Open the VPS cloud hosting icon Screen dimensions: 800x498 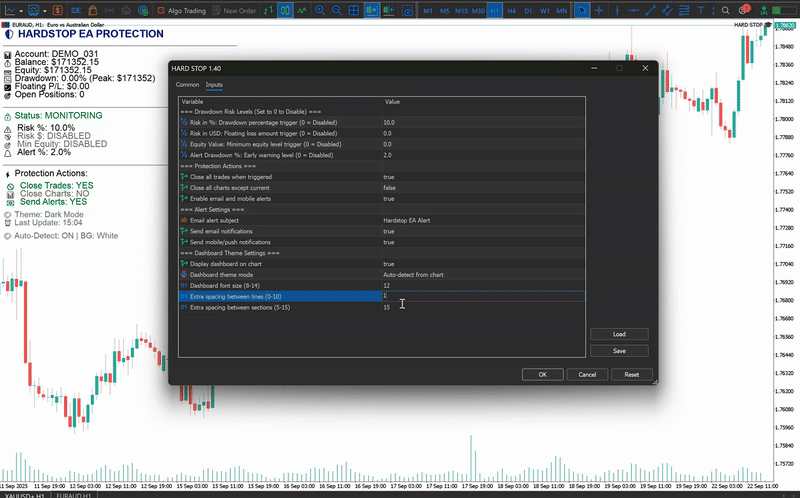click(x=126, y=10)
